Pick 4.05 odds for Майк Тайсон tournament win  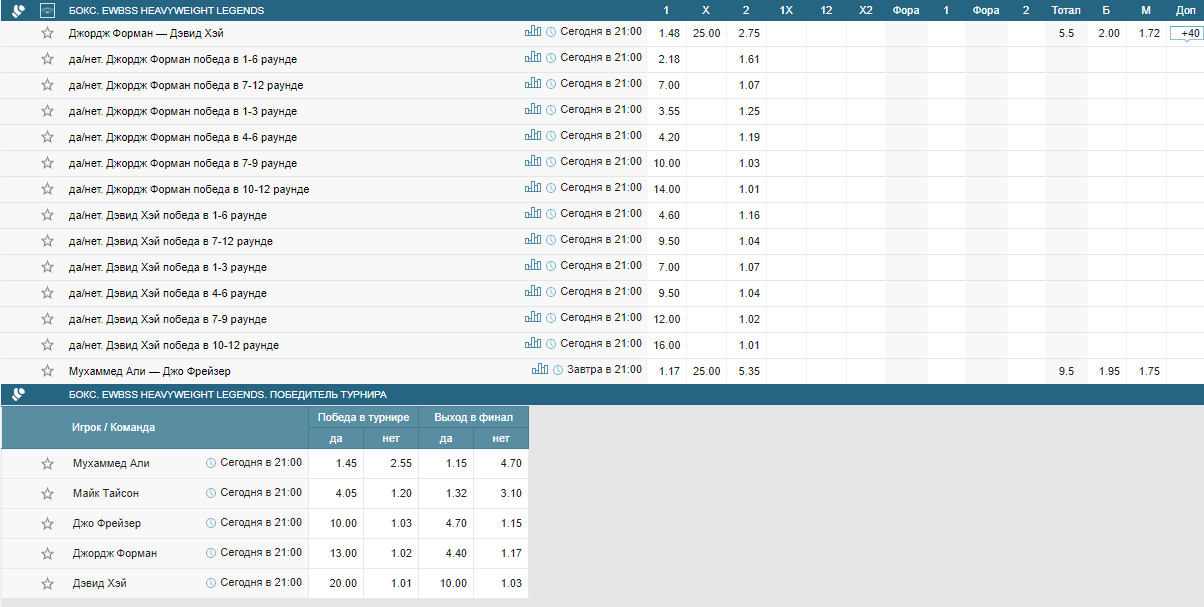(x=335, y=493)
